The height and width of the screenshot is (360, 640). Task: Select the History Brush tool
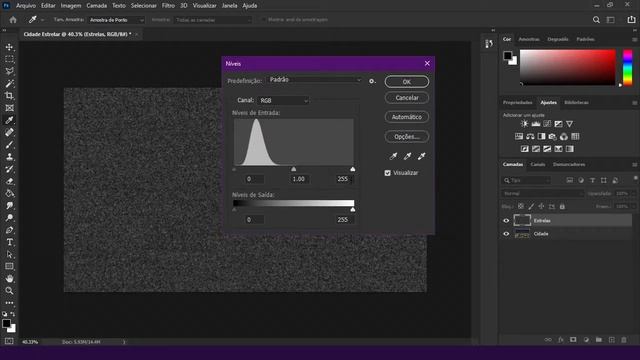click(9, 169)
